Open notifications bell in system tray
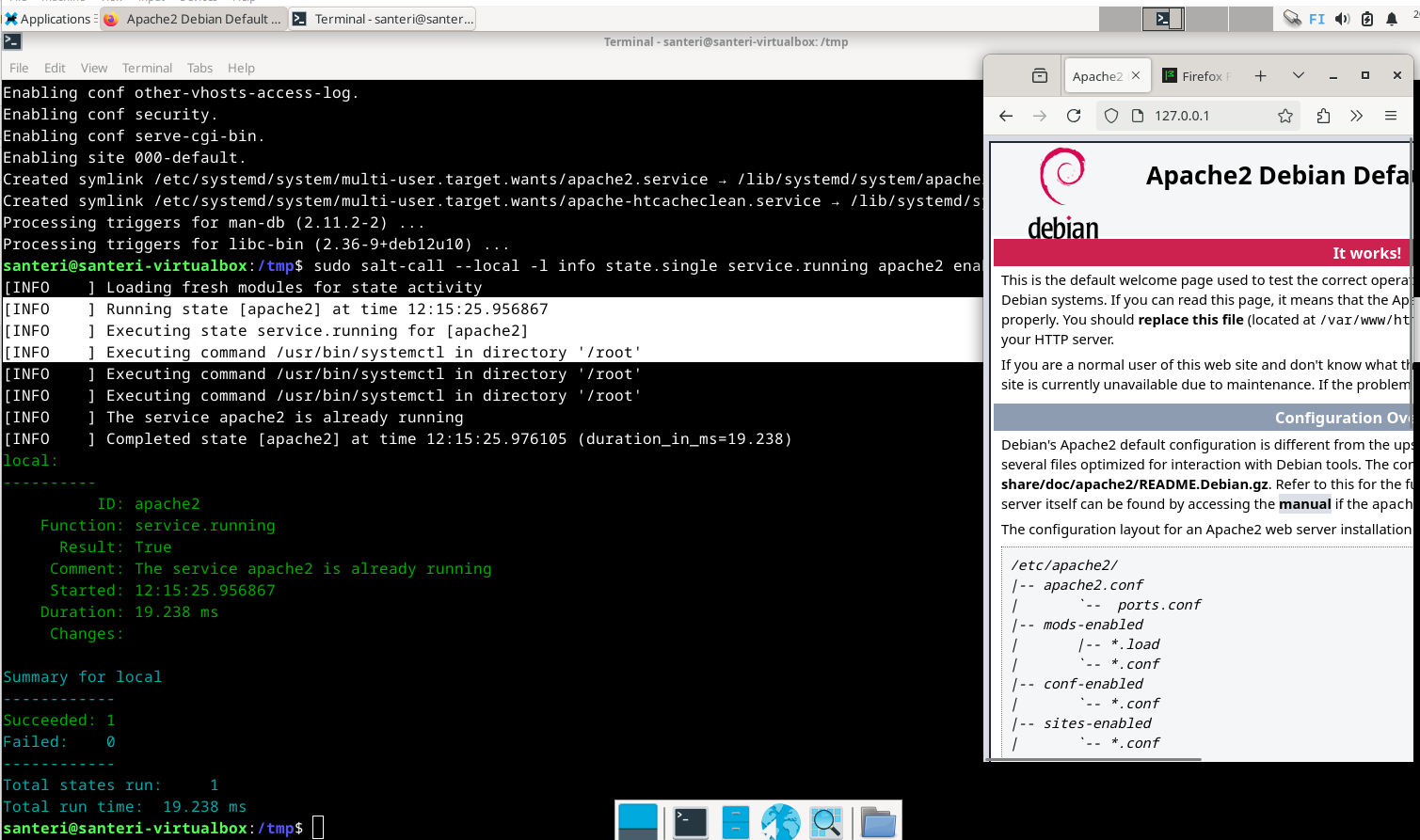1420x840 pixels. click(1392, 19)
